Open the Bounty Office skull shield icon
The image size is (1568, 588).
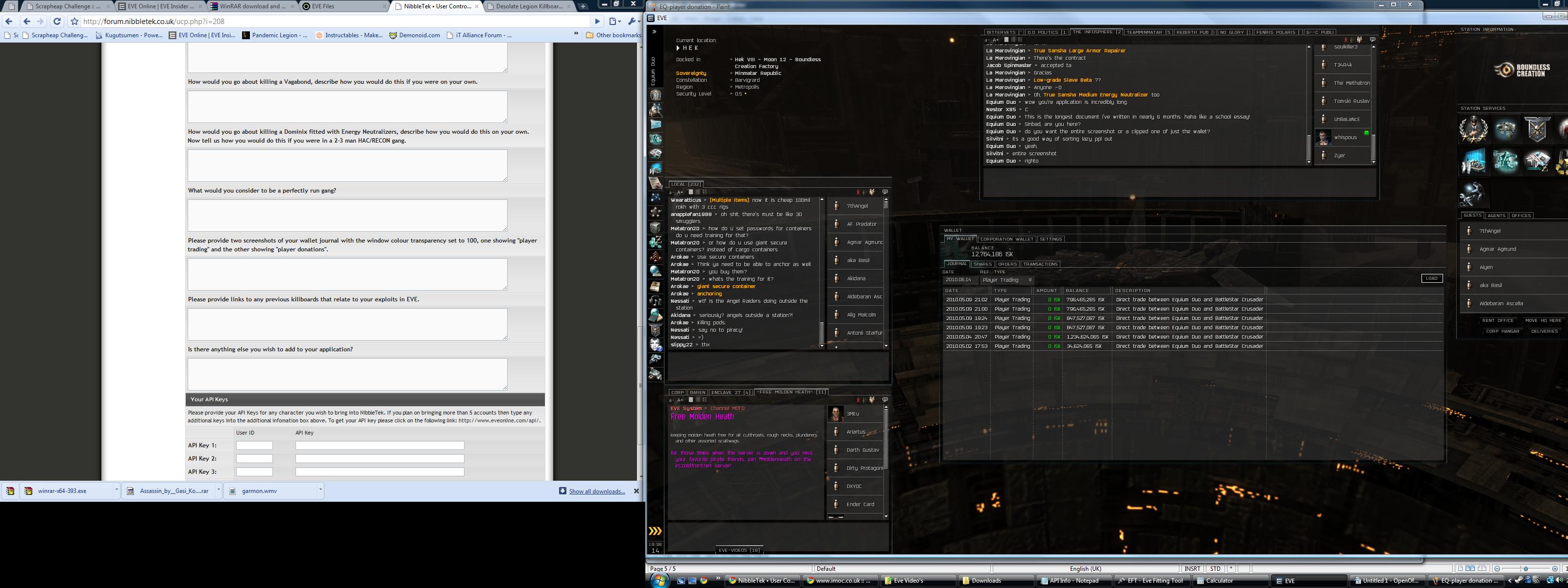[1538, 130]
